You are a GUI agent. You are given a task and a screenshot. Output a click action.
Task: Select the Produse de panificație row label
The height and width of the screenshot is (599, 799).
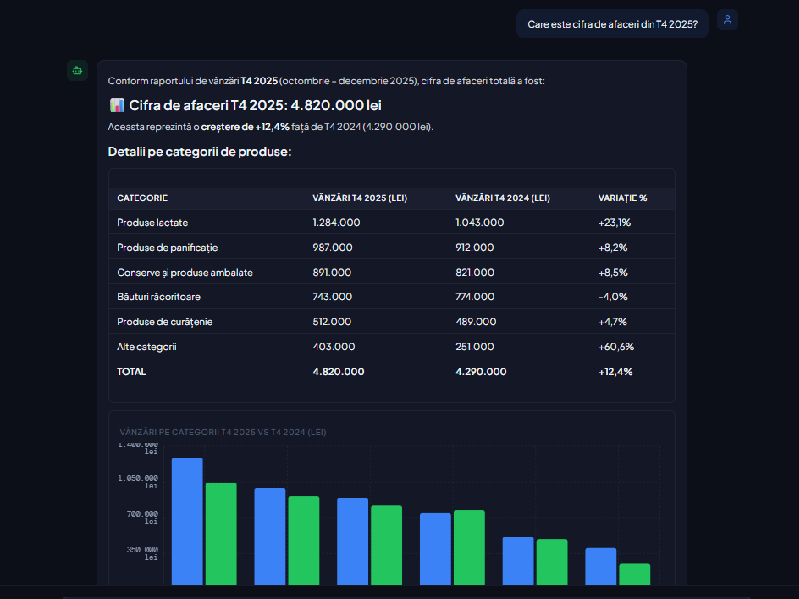pyautogui.click(x=167, y=247)
